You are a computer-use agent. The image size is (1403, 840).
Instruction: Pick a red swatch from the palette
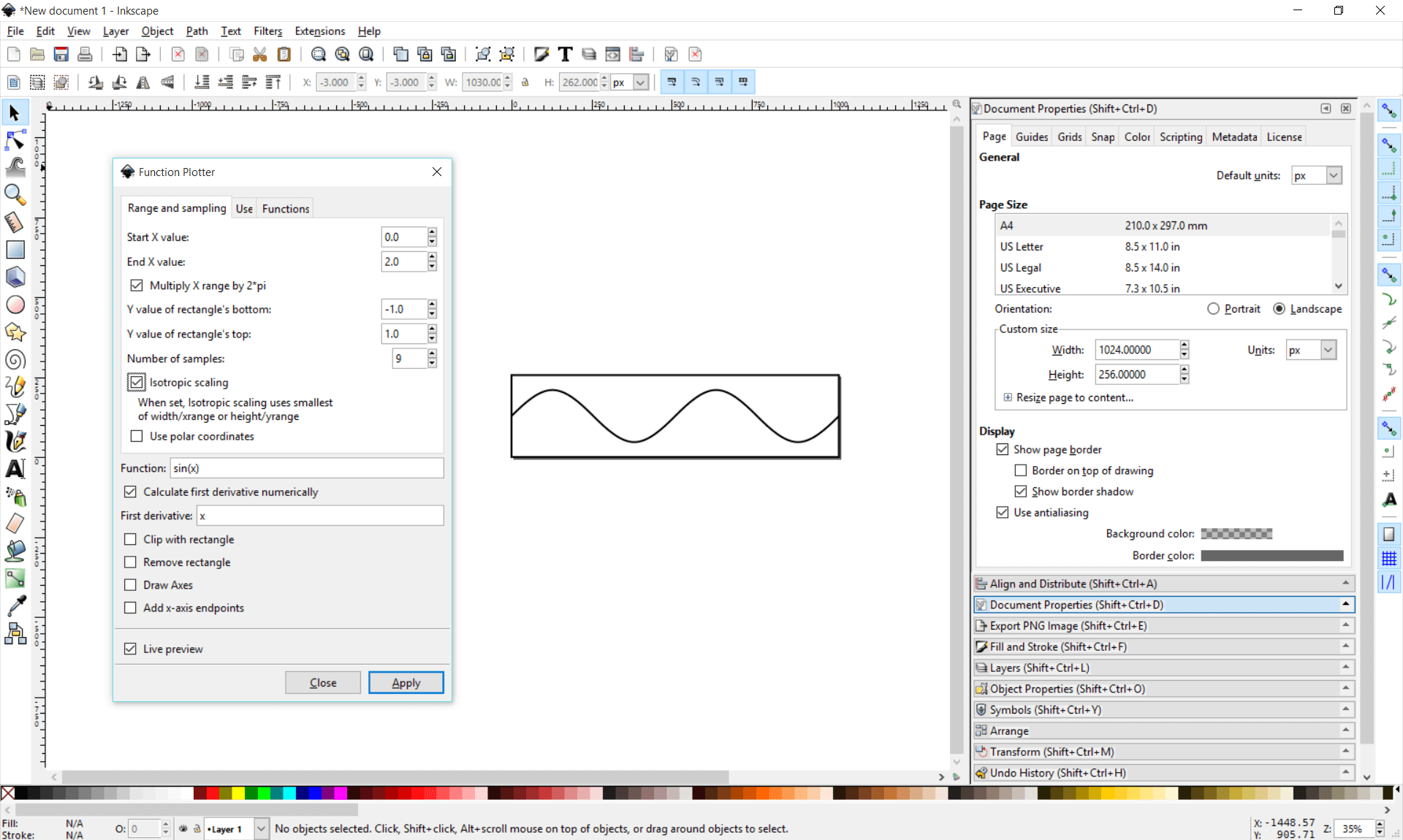click(x=213, y=795)
